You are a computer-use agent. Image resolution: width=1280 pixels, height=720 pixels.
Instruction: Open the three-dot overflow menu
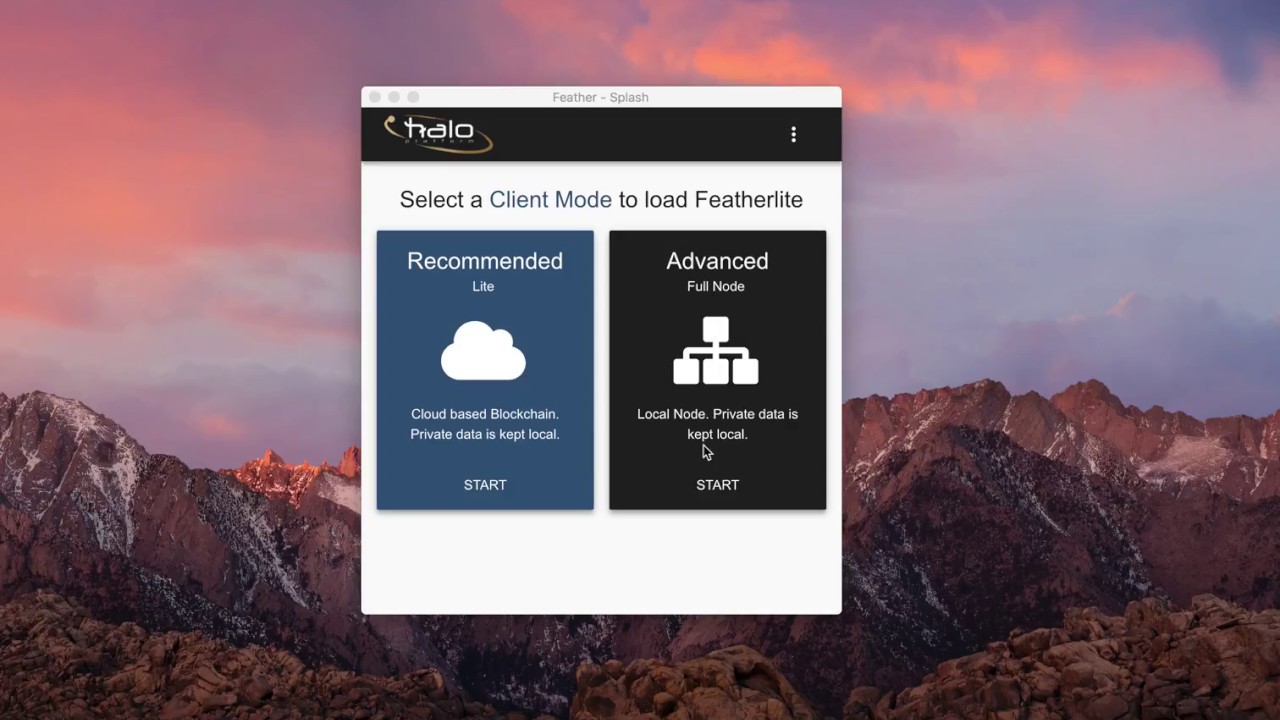(793, 134)
